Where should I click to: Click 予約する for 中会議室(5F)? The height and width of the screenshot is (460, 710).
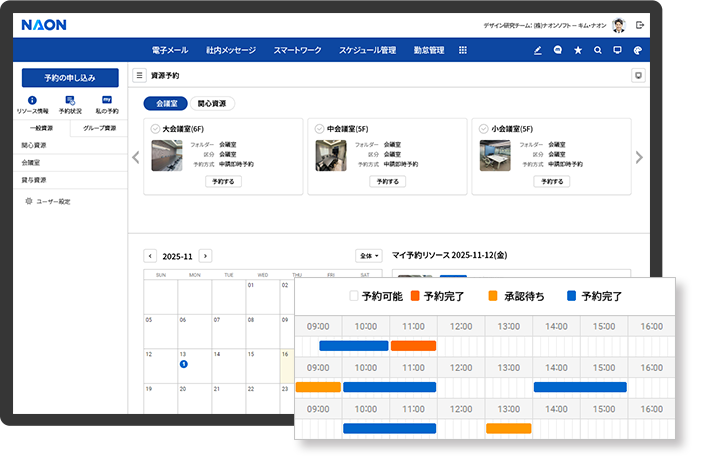pos(387,182)
